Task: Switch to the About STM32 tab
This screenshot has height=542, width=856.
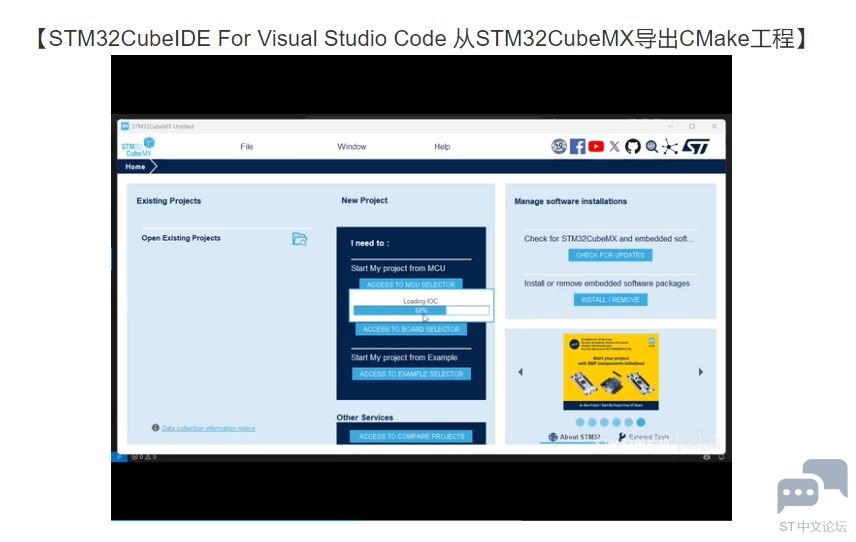Action: 574,437
